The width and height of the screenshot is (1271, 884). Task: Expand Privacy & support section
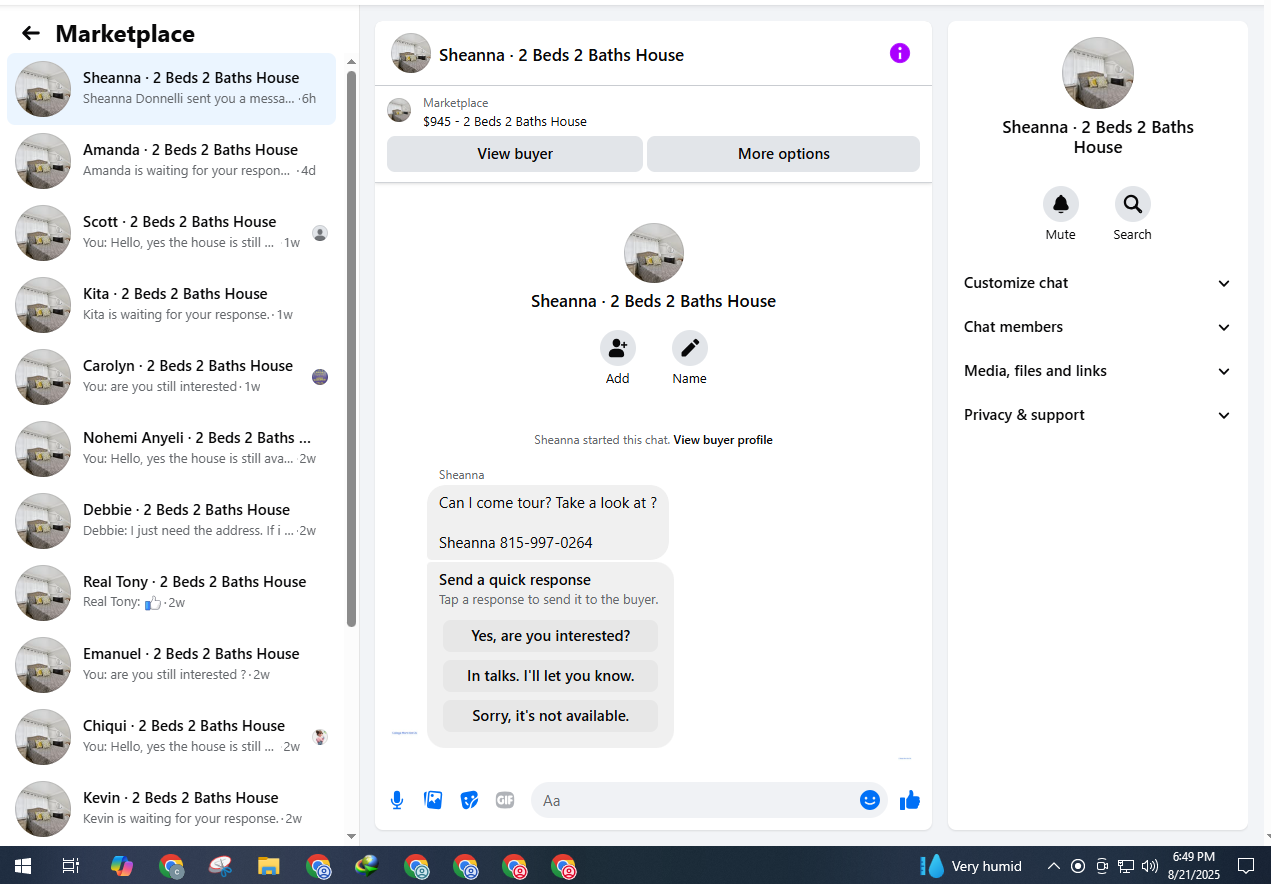pos(1098,415)
